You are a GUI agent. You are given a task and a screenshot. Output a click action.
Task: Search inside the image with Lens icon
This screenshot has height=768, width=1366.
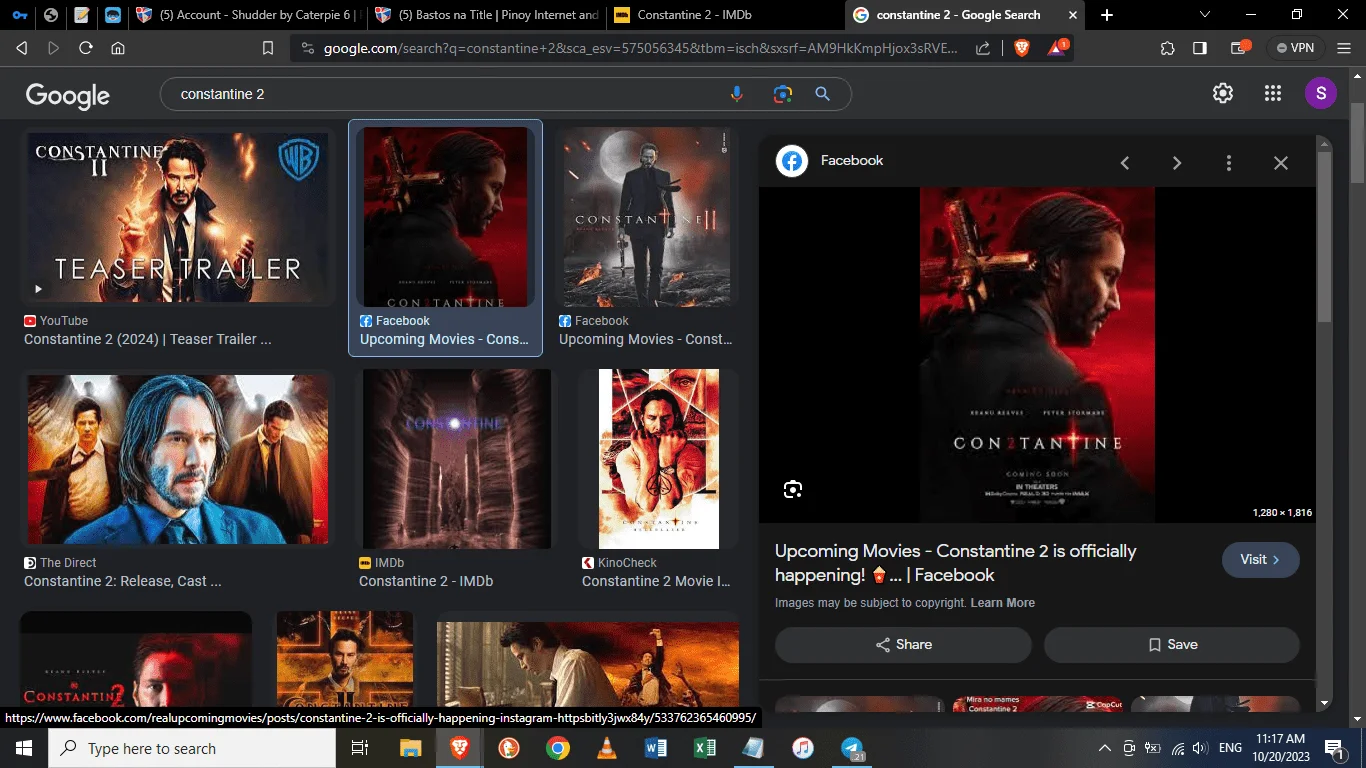point(793,489)
